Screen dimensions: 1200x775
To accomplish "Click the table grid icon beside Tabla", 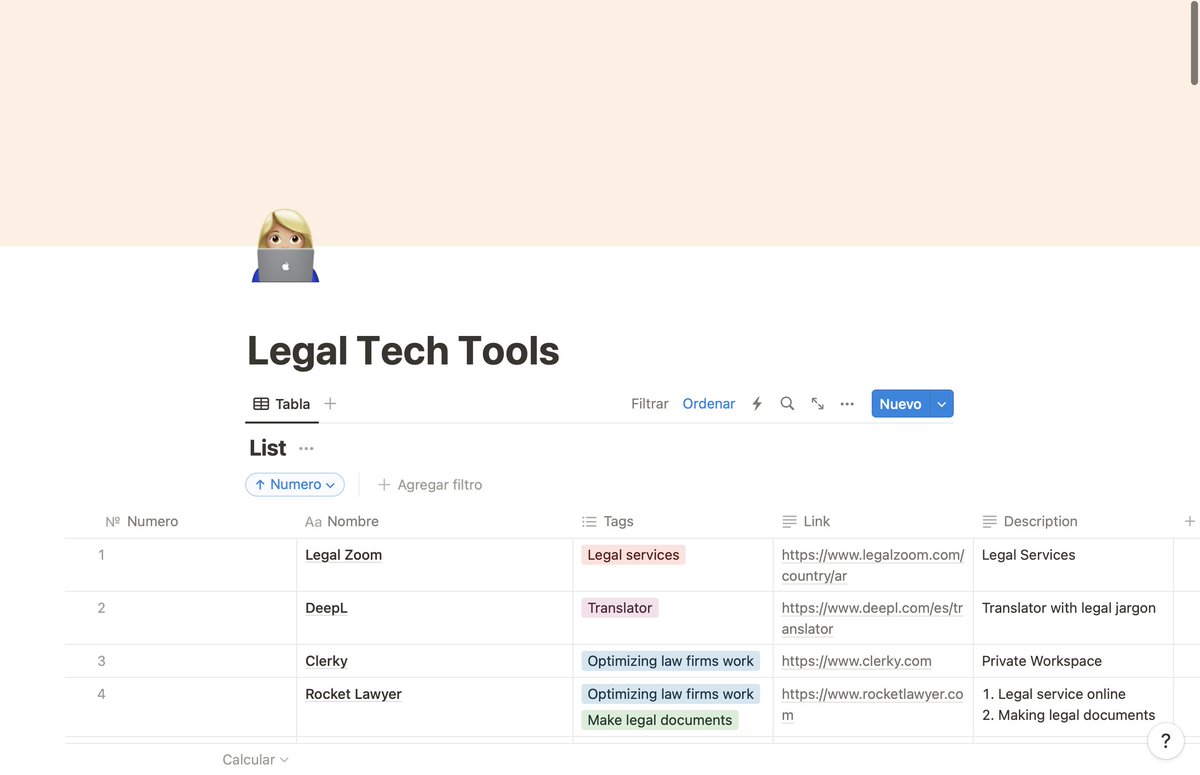I will point(260,403).
